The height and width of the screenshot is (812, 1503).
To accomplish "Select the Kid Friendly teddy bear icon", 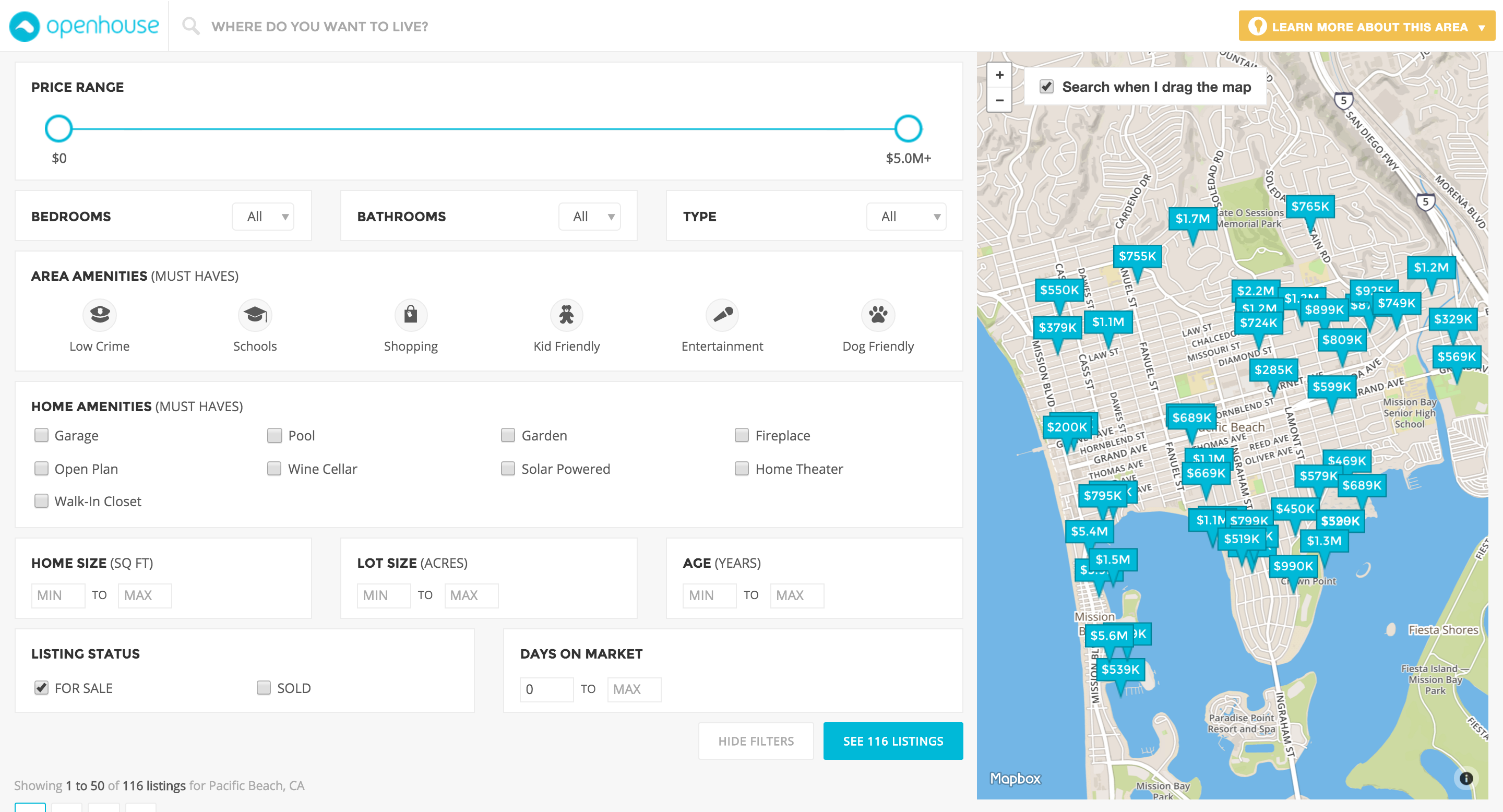I will (566, 315).
